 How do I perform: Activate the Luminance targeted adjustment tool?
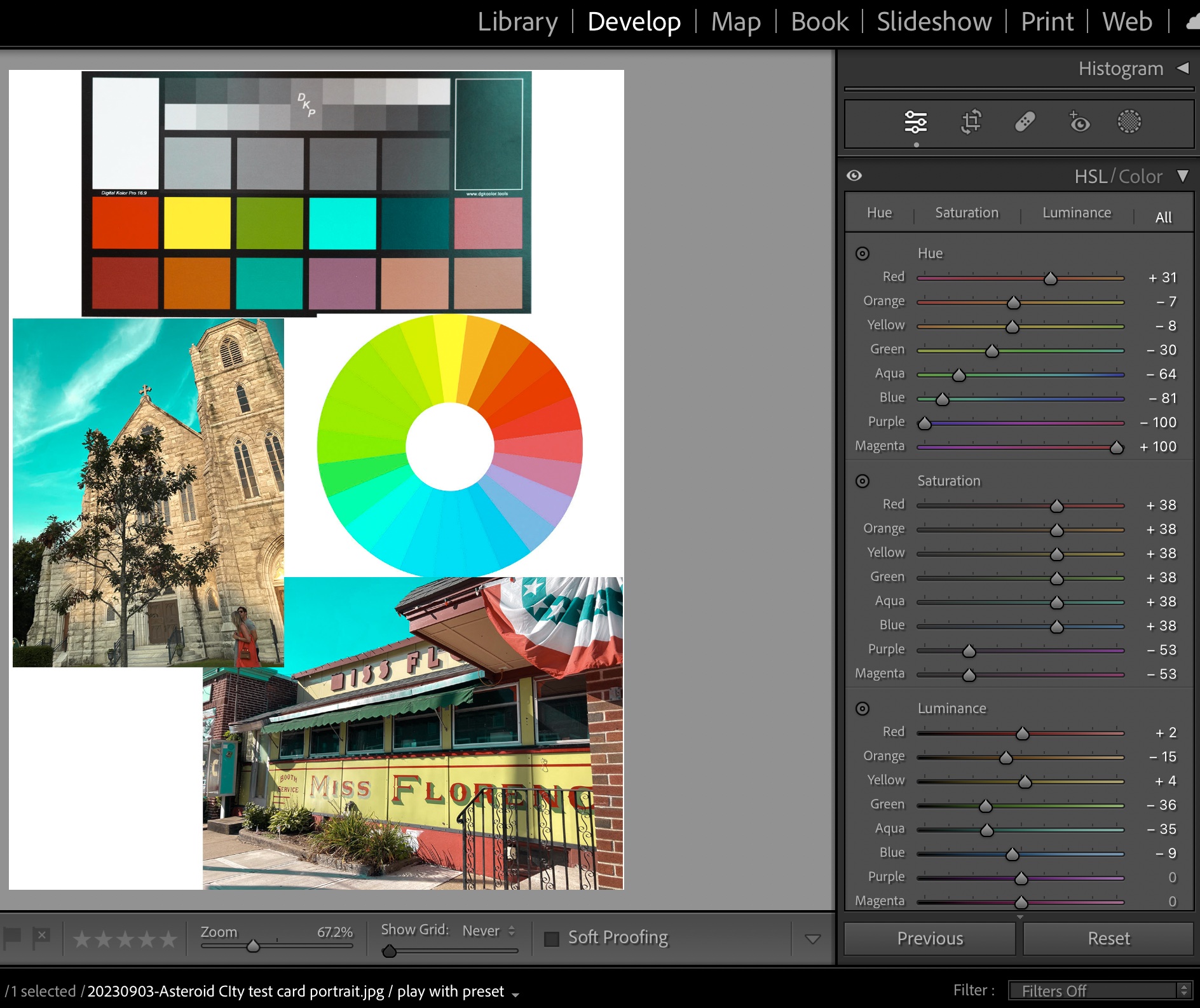coord(862,709)
